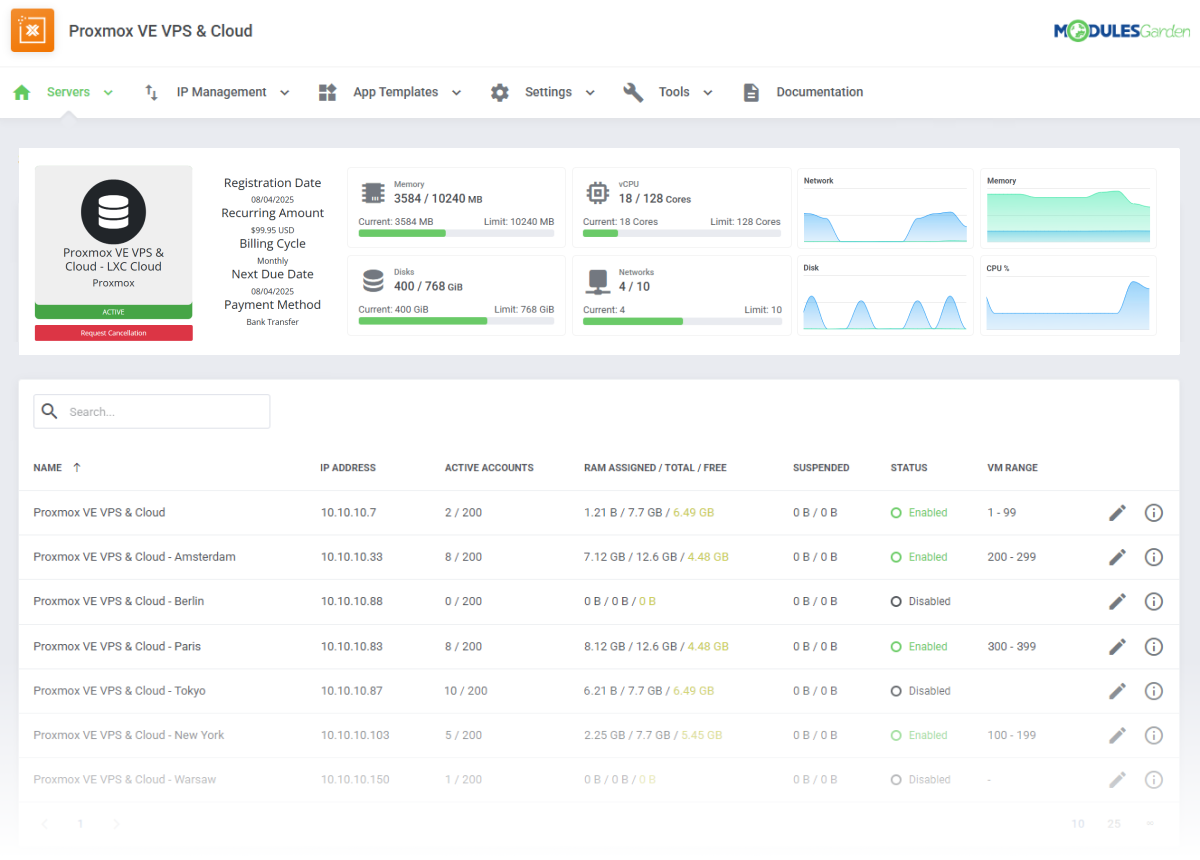The height and width of the screenshot is (860, 1200).
Task: Click the Disks stack icon
Action: coord(373,281)
